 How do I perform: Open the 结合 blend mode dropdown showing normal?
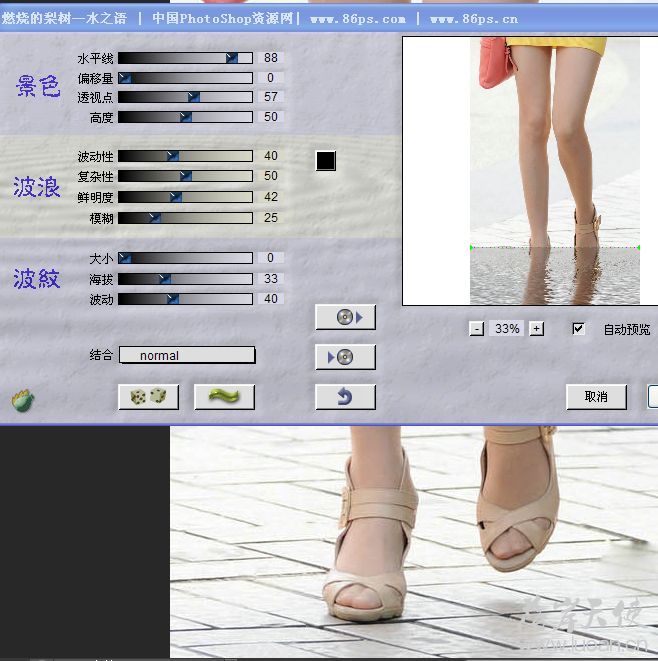[187, 355]
